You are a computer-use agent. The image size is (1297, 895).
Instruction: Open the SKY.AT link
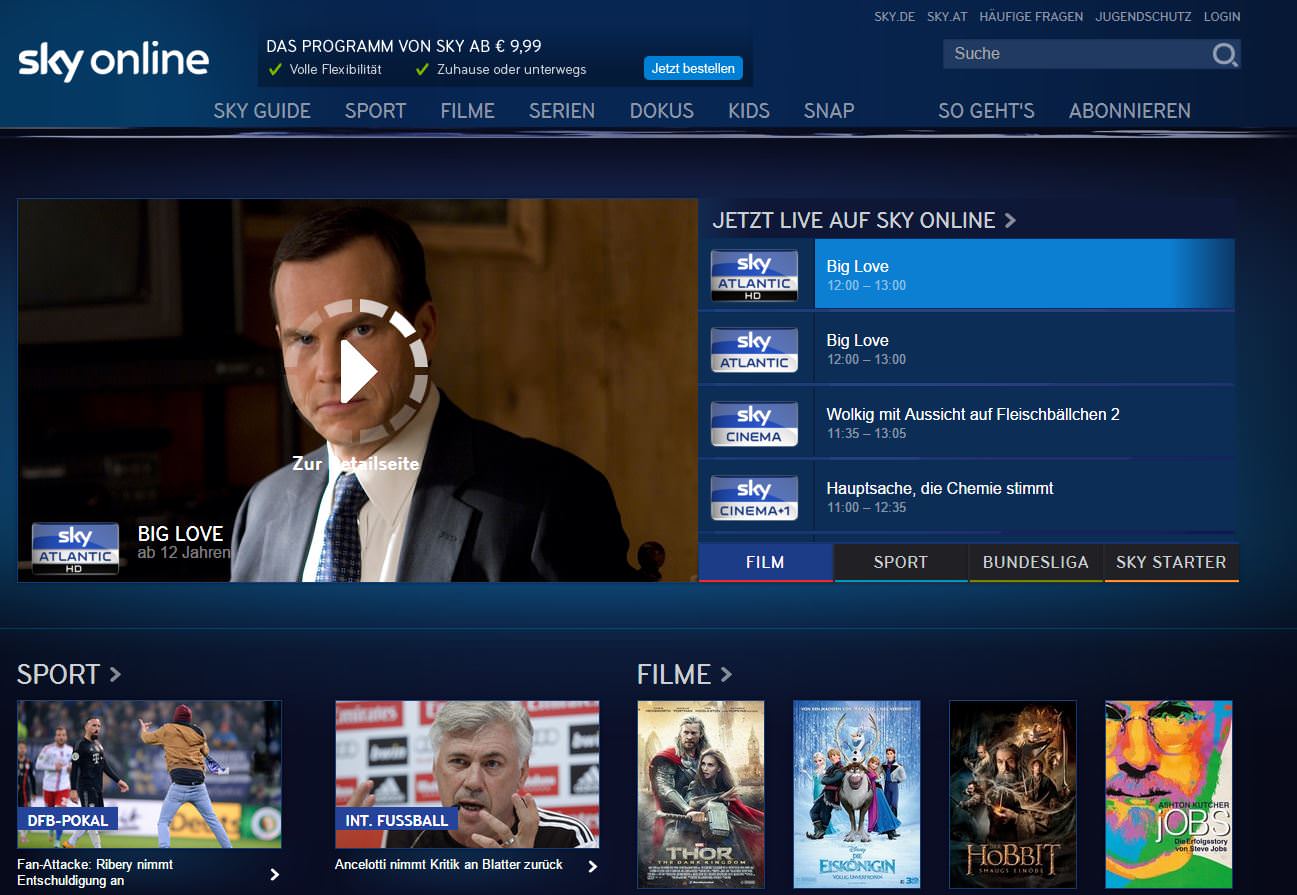point(947,16)
